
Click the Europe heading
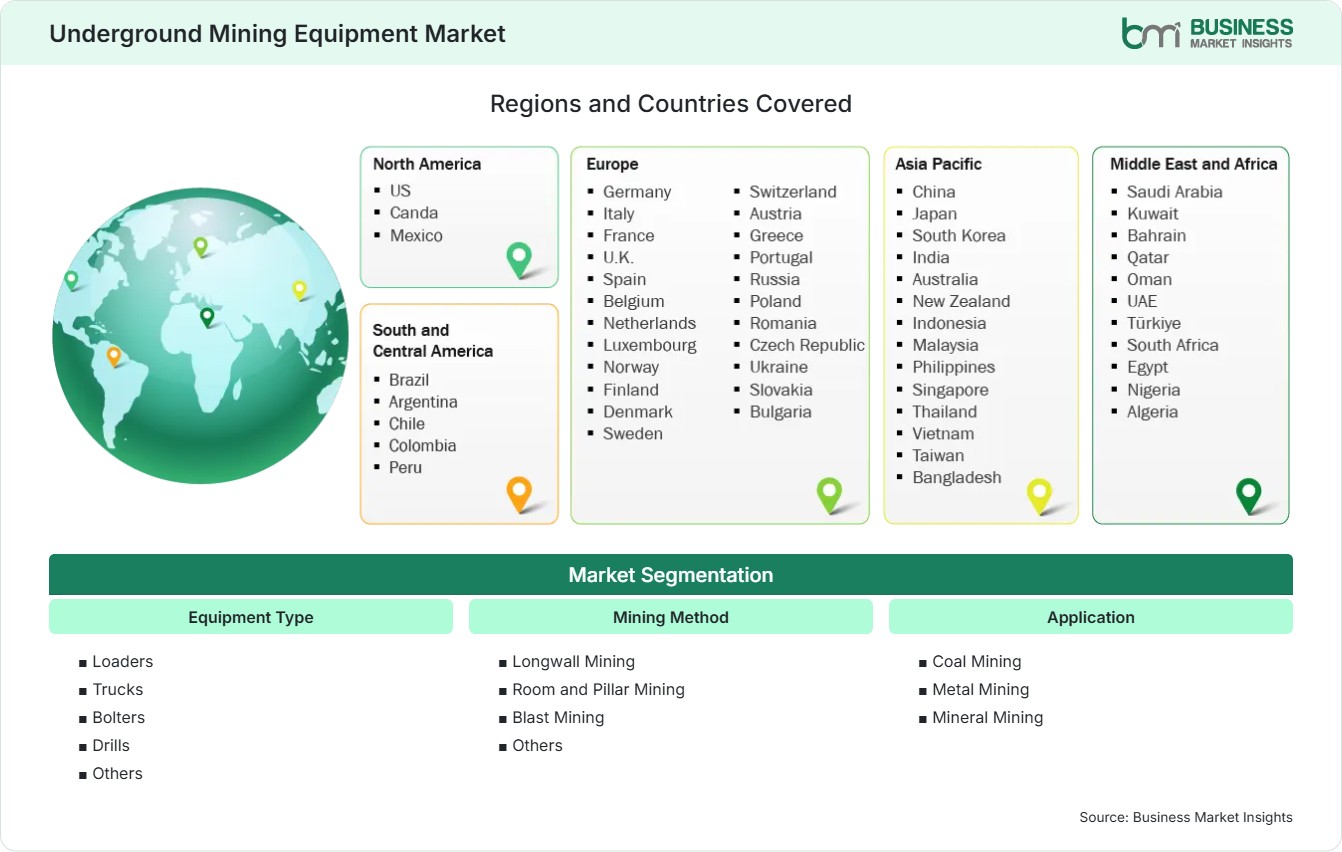[x=612, y=164]
